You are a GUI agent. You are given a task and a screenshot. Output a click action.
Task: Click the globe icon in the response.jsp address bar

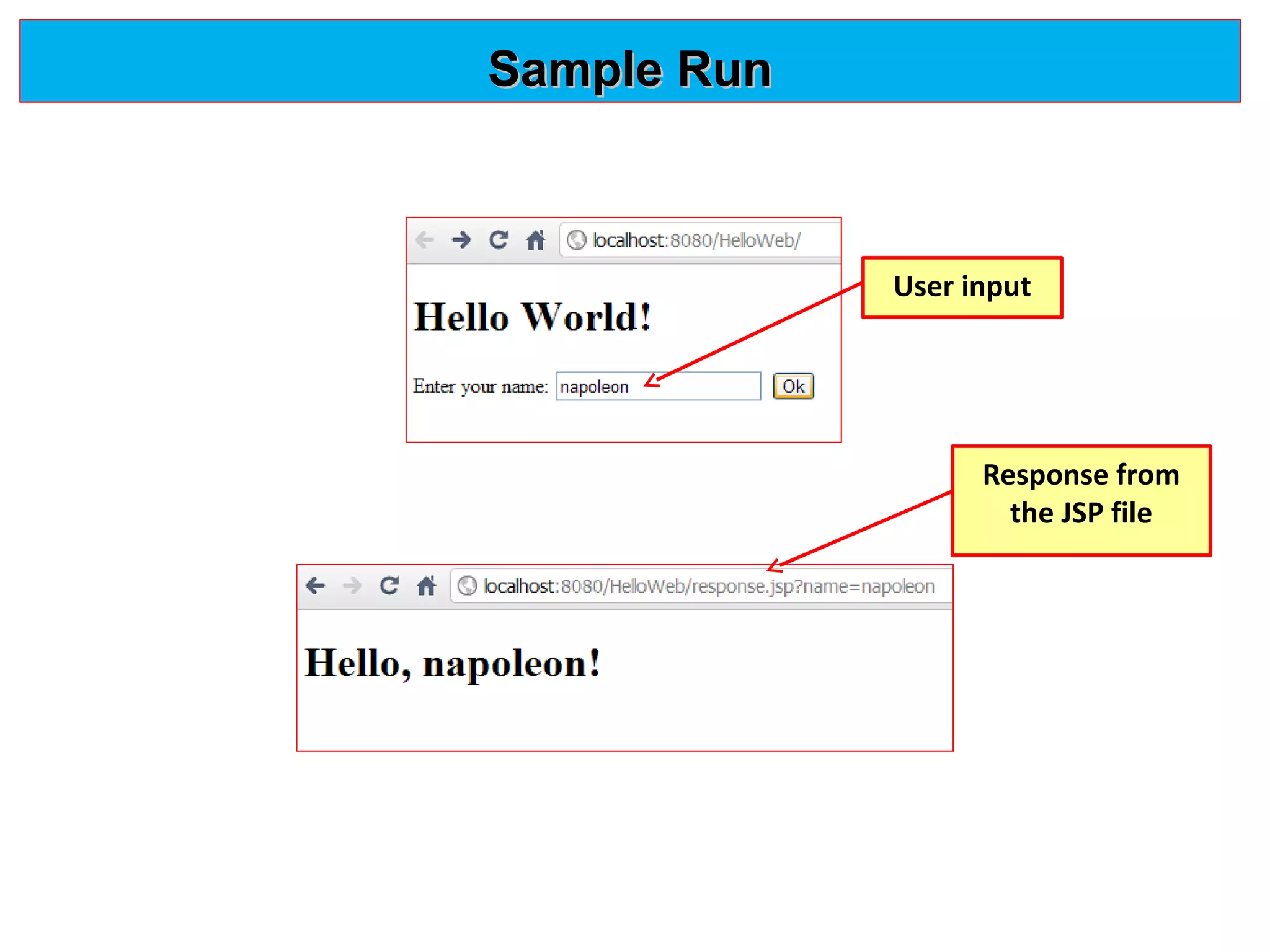point(468,586)
